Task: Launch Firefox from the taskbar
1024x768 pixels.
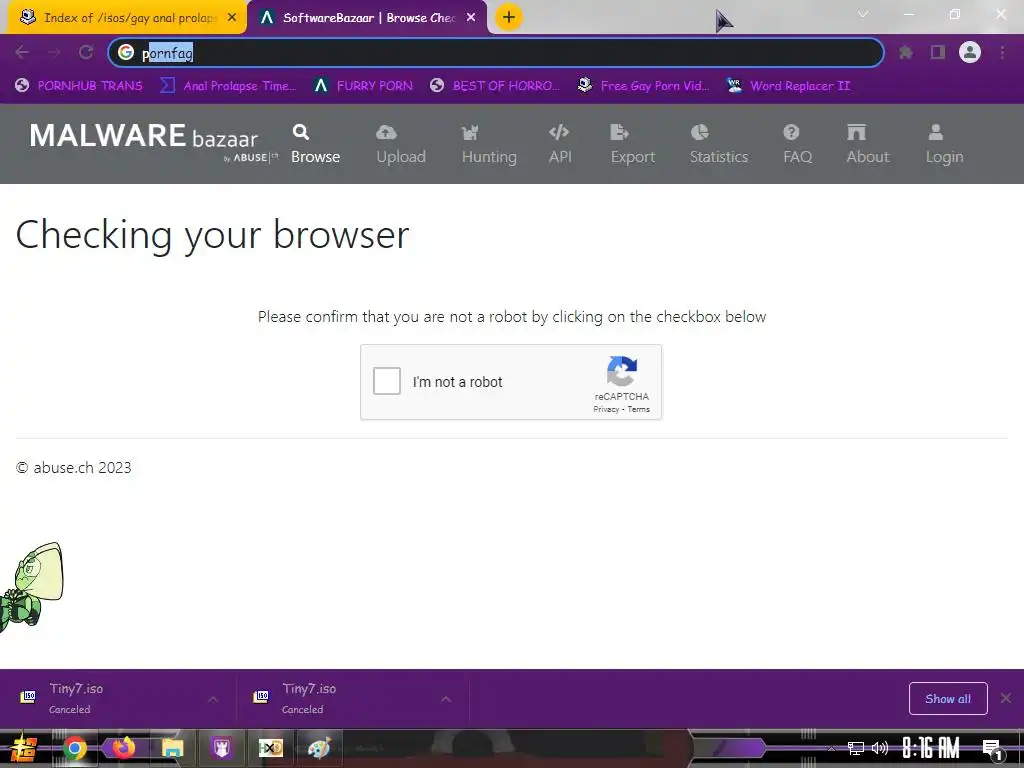Action: 123,748
